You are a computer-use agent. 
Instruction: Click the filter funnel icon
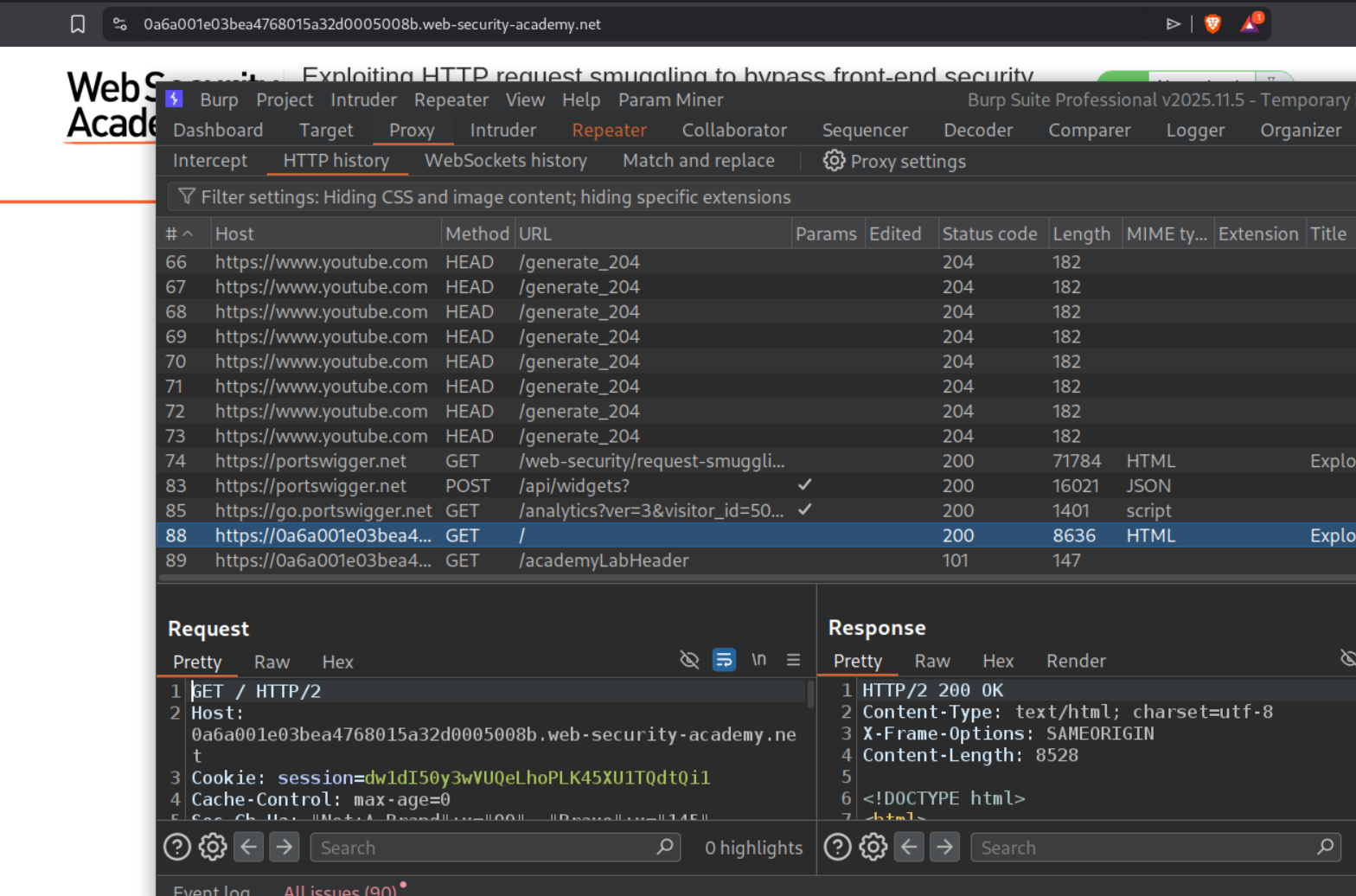coord(186,197)
